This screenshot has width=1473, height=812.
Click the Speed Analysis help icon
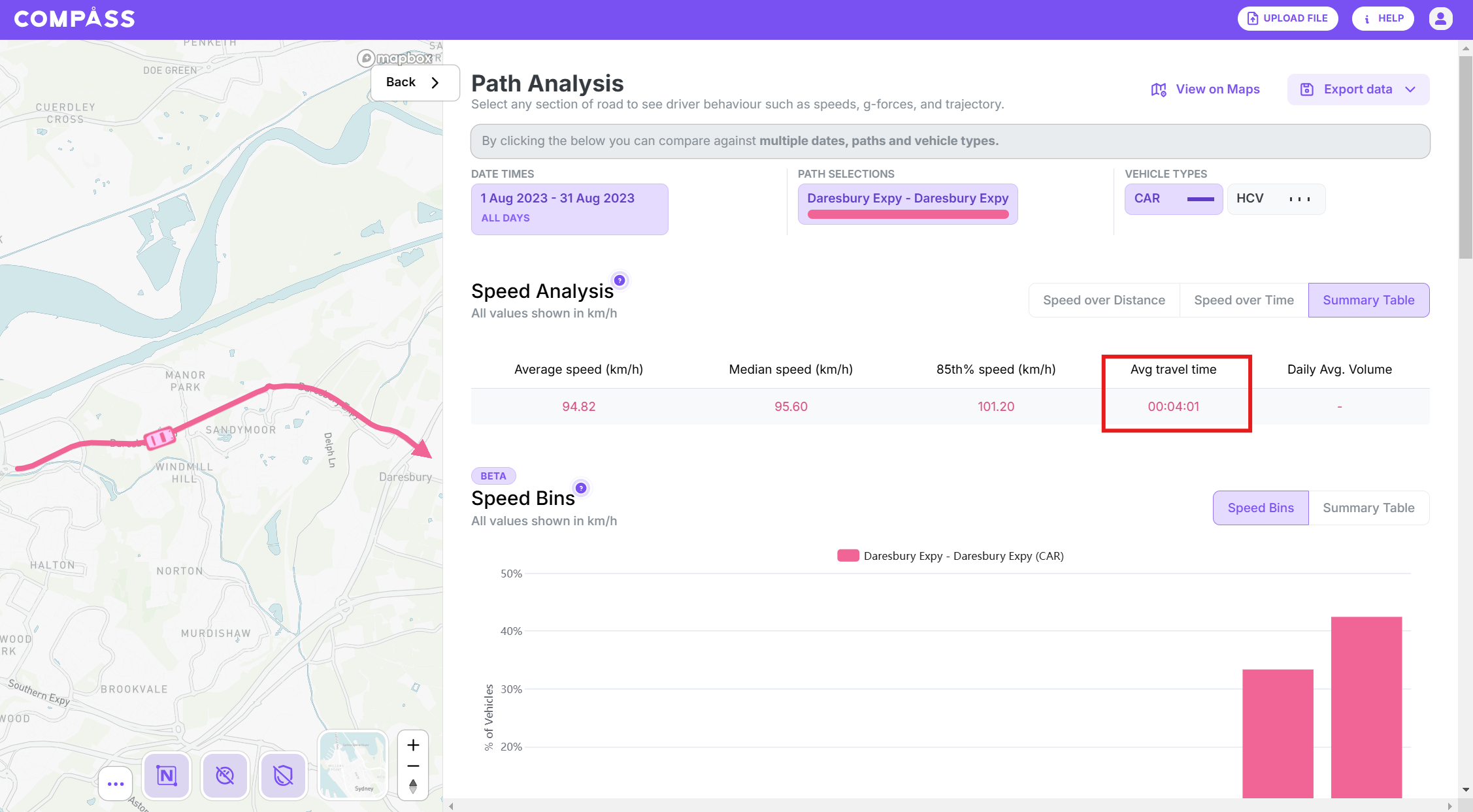coord(620,280)
